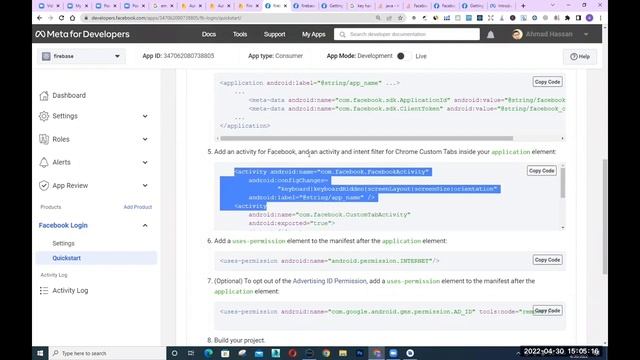Click the Help button
This screenshot has height=360, width=640.
coord(580,56)
